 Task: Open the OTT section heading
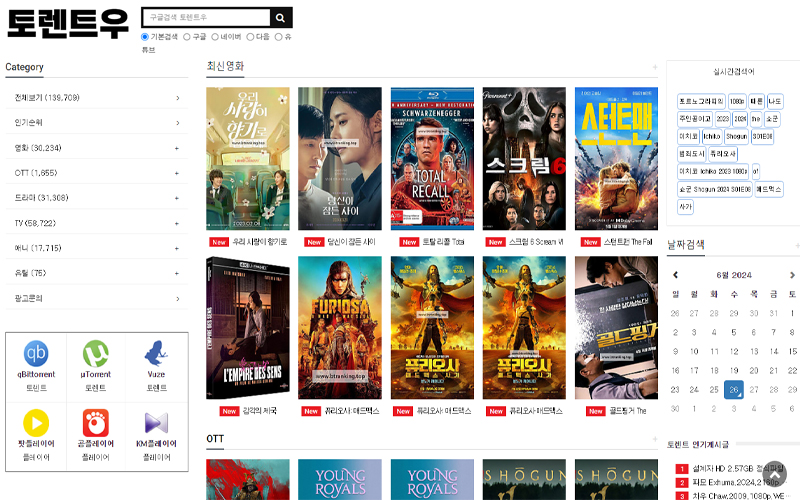(215, 439)
